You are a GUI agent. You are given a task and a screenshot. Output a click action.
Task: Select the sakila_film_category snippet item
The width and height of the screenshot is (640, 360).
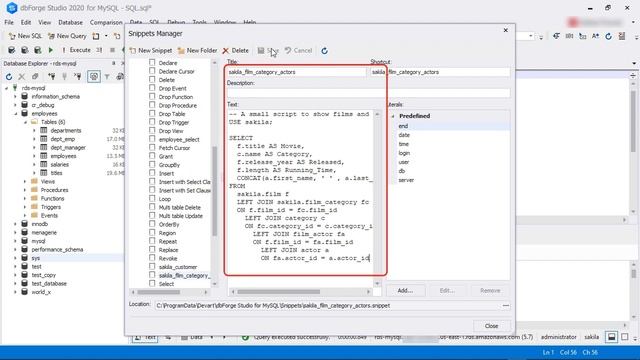pyautogui.click(x=184, y=276)
